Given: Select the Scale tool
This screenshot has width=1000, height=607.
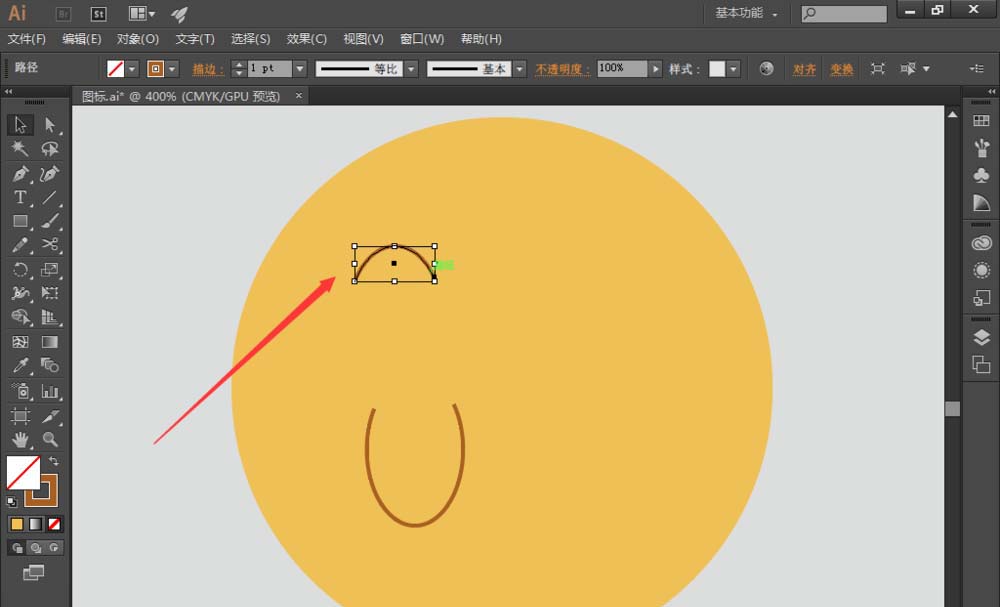Looking at the screenshot, I should (50, 269).
